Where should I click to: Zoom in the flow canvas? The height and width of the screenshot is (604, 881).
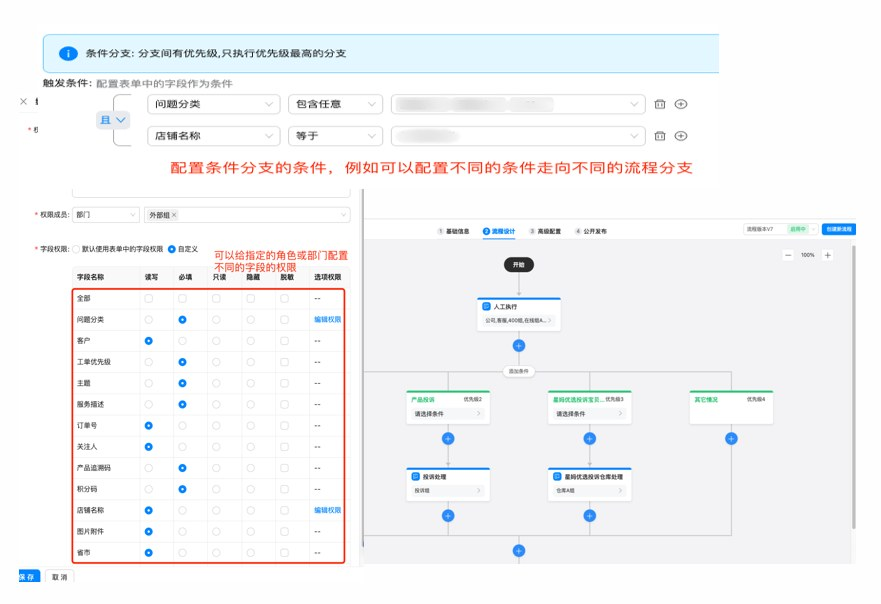(827, 255)
